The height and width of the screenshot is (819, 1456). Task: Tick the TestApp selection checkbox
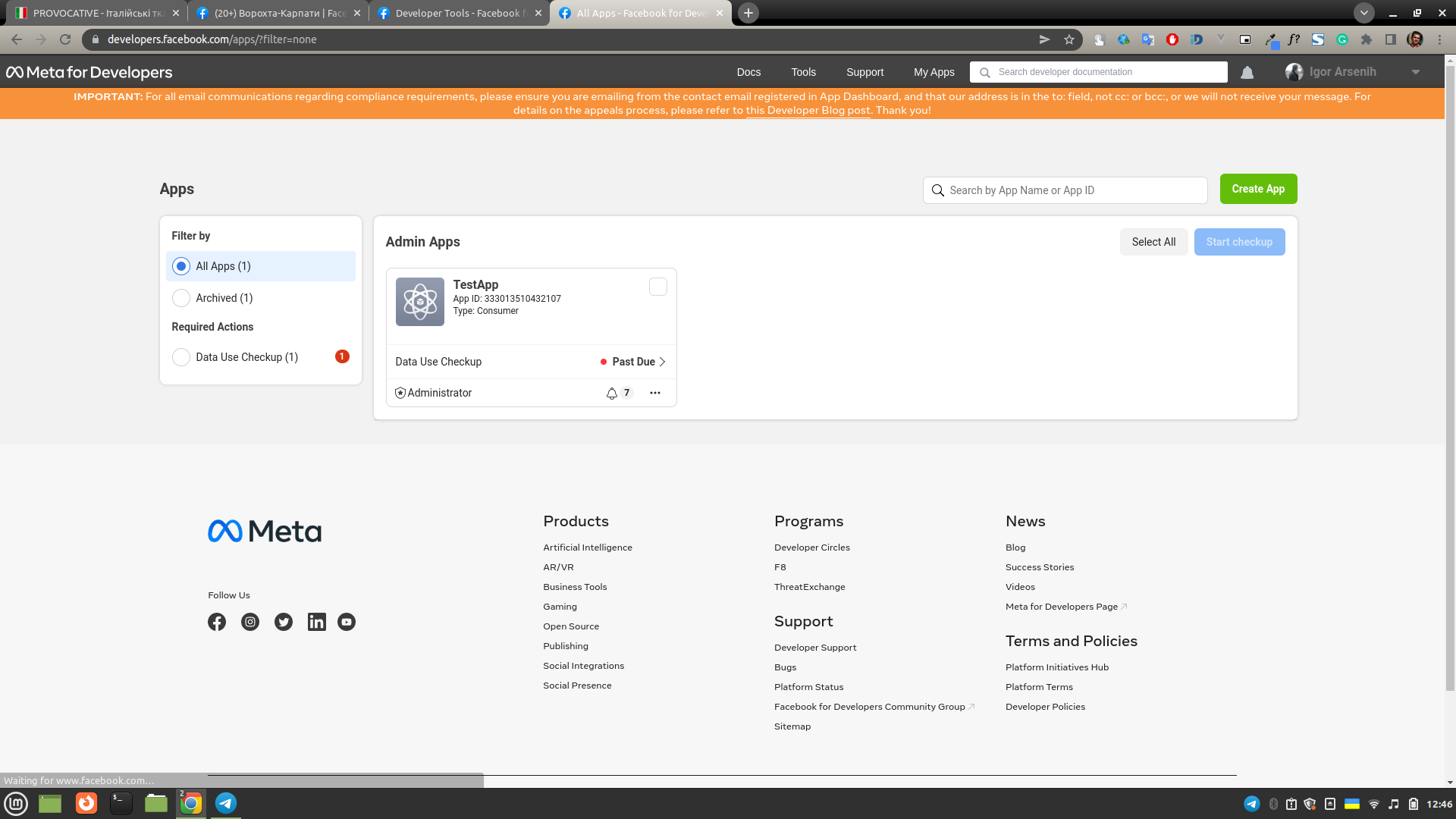point(658,287)
